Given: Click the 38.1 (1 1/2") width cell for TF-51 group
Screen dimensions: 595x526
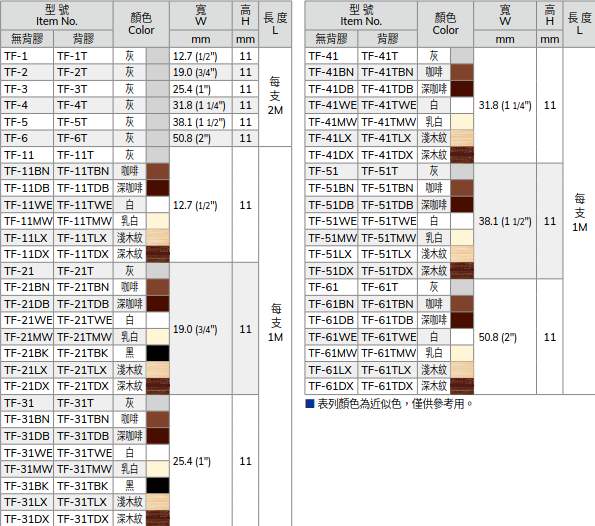Looking at the screenshot, I should tap(505, 221).
